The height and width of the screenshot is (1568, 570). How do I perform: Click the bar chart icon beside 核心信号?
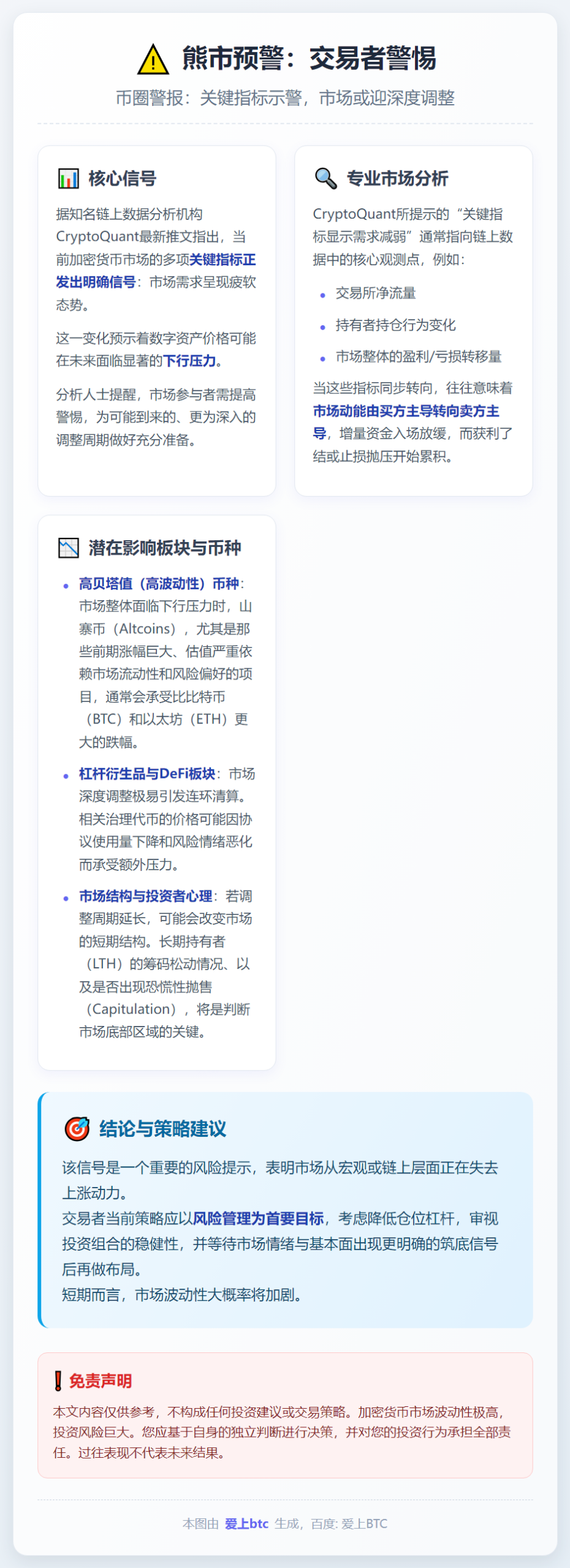68,178
